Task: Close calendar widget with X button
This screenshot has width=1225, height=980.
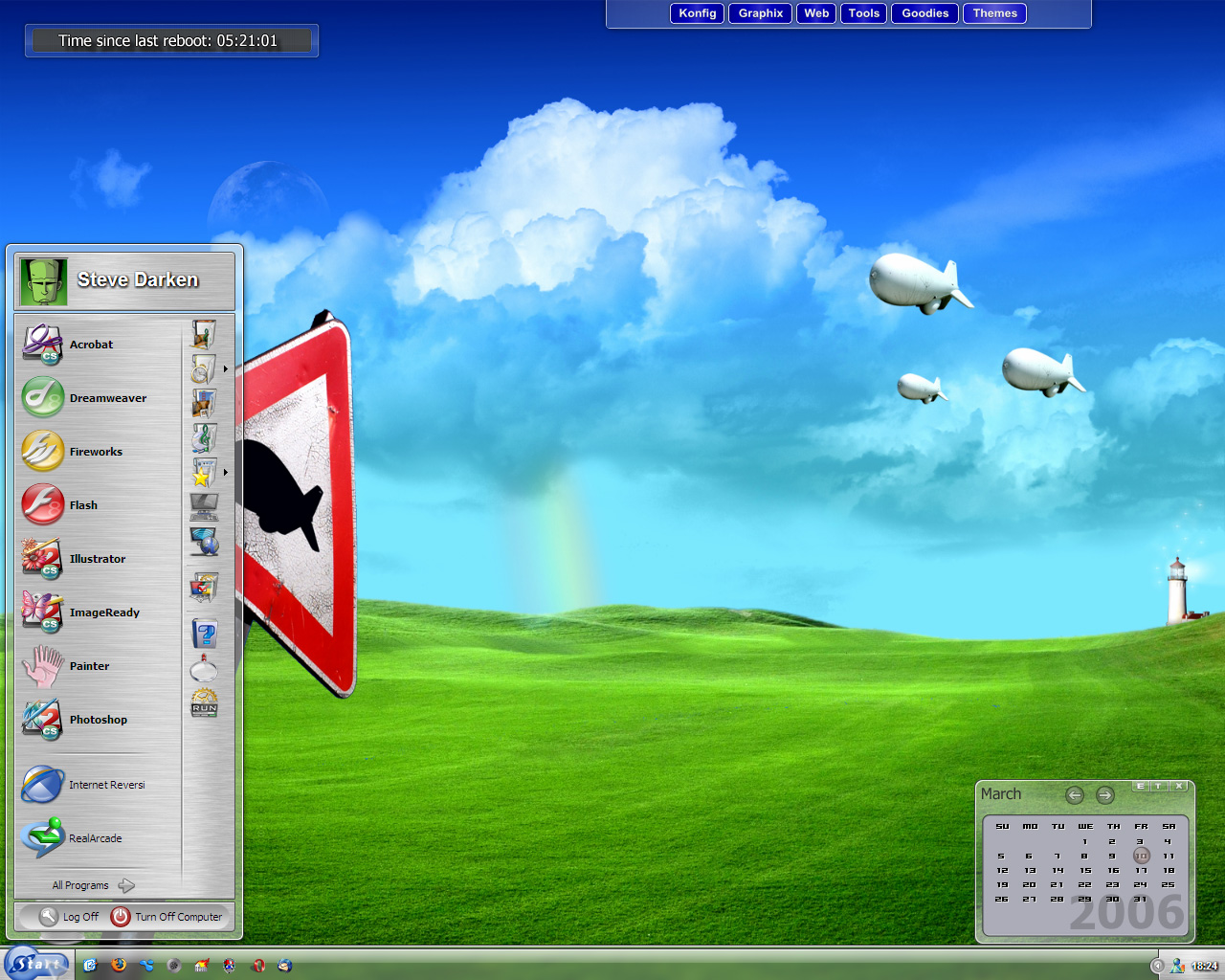Action: click(x=1179, y=786)
